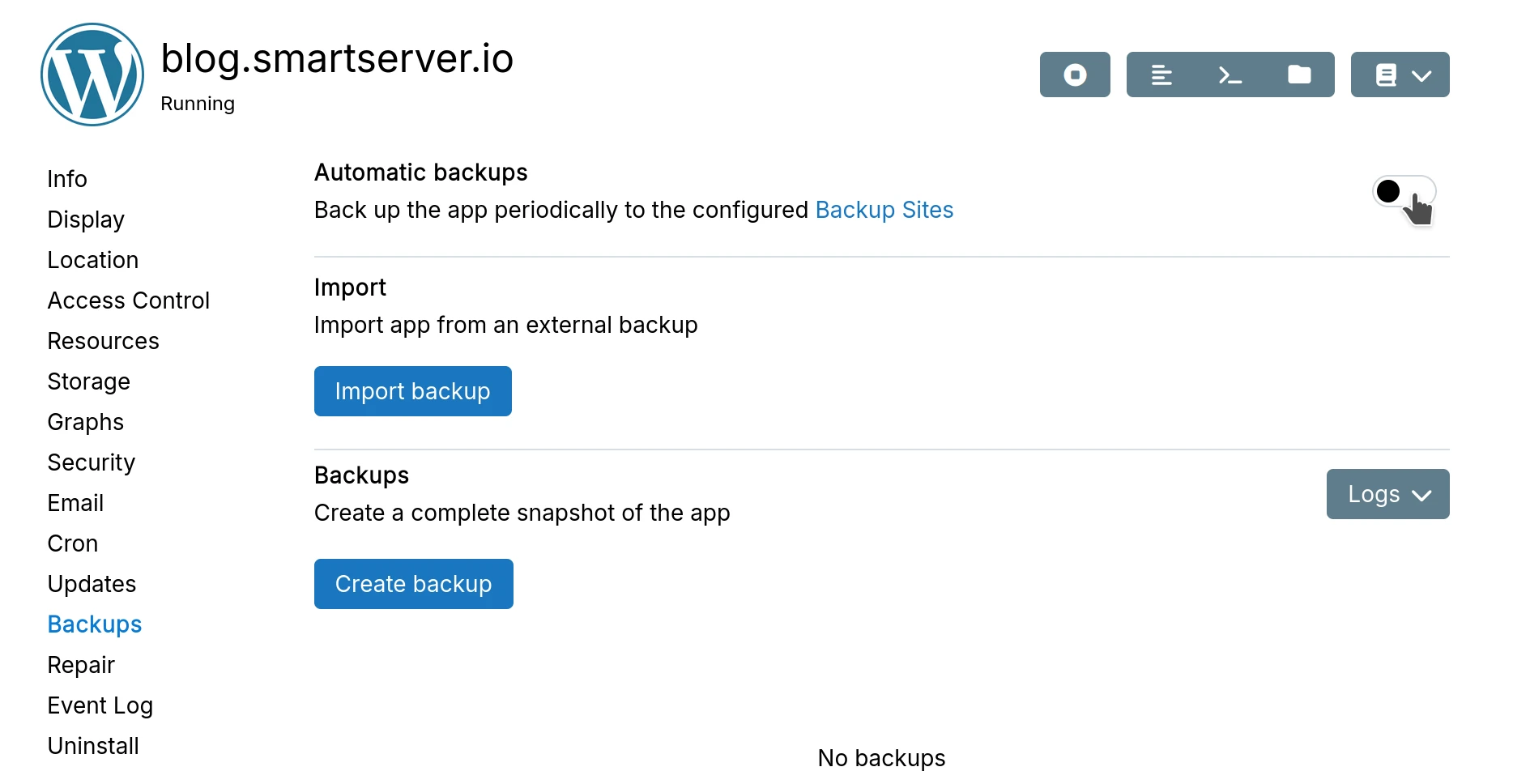1513x784 pixels.
Task: Switch to the Backups section
Action: [x=94, y=624]
